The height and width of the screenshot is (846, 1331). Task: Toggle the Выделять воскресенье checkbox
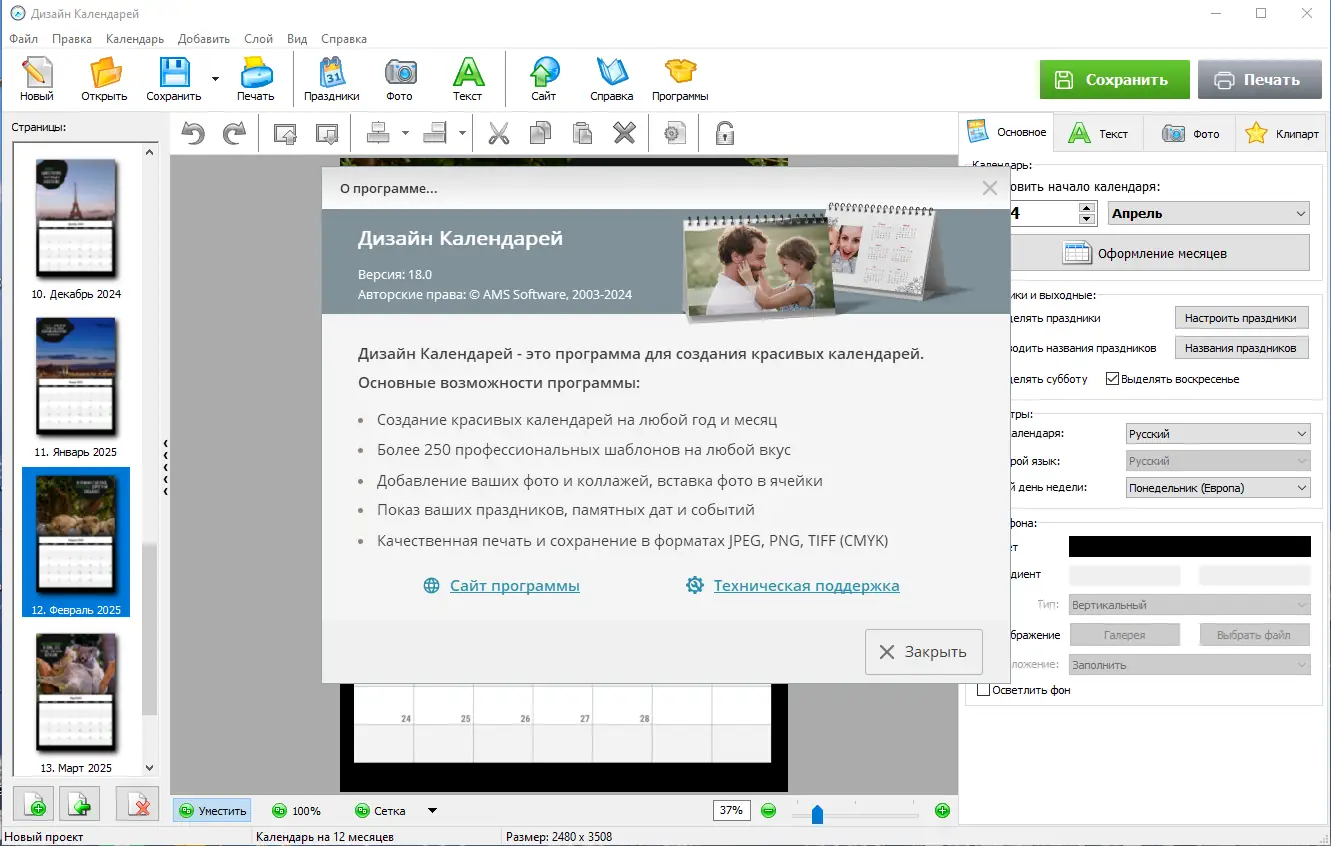pyautogui.click(x=1112, y=379)
